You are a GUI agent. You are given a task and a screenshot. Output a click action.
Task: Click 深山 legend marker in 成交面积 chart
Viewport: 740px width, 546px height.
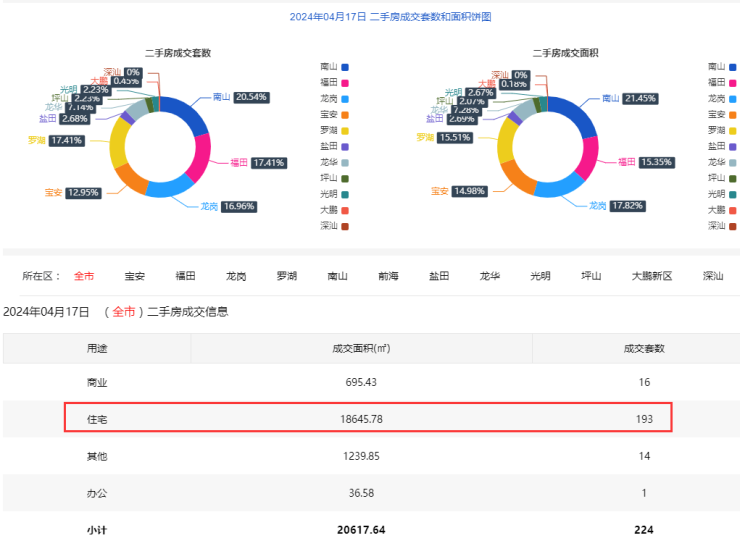coord(733,226)
